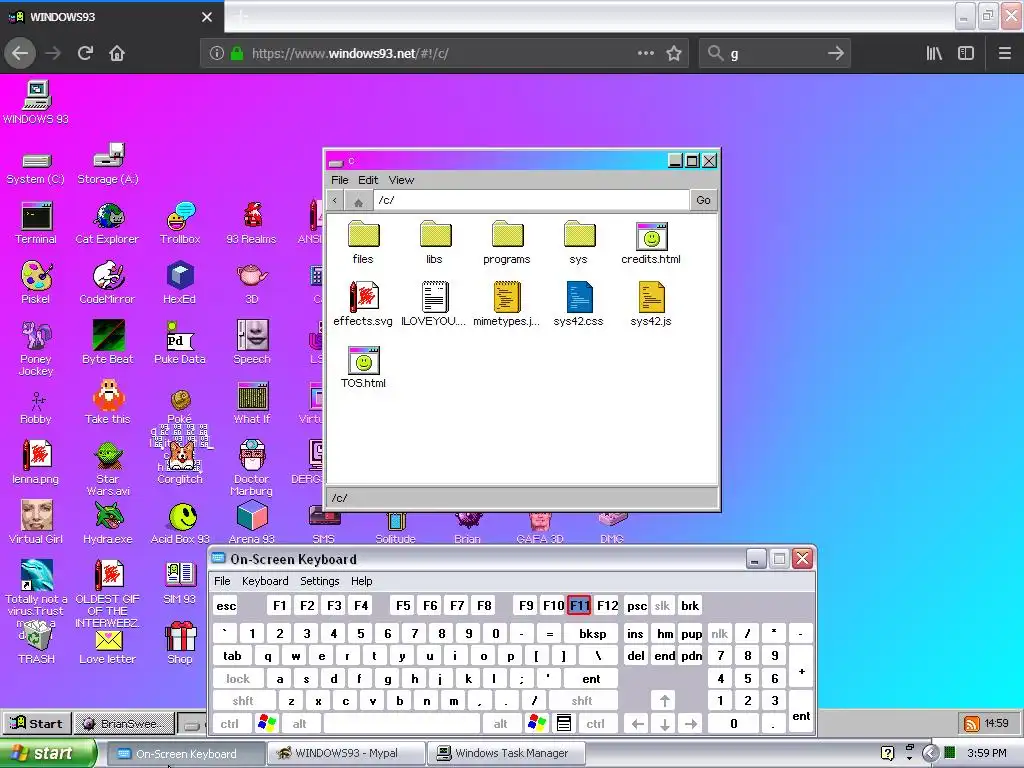Screen dimensions: 1024x768
Task: Open the Help menu in On-Screen Keyboard
Action: [361, 581]
